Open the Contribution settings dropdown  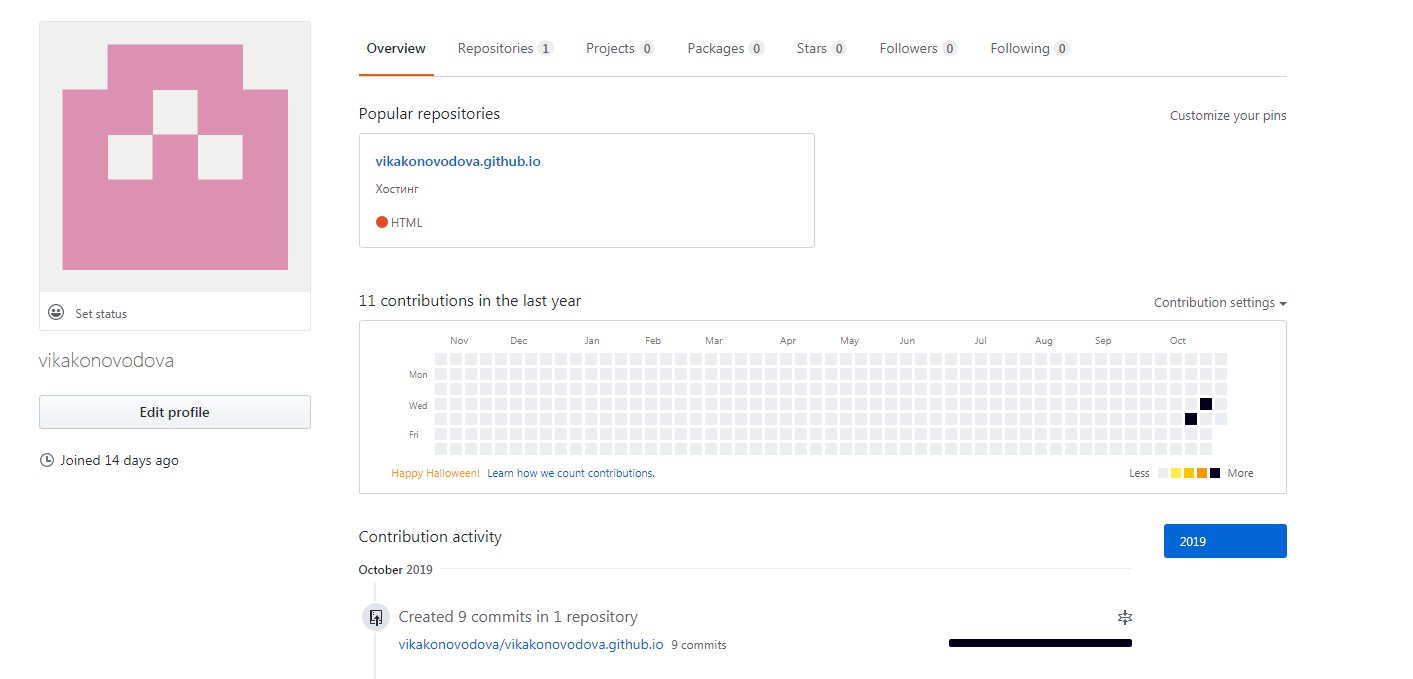click(x=1220, y=302)
